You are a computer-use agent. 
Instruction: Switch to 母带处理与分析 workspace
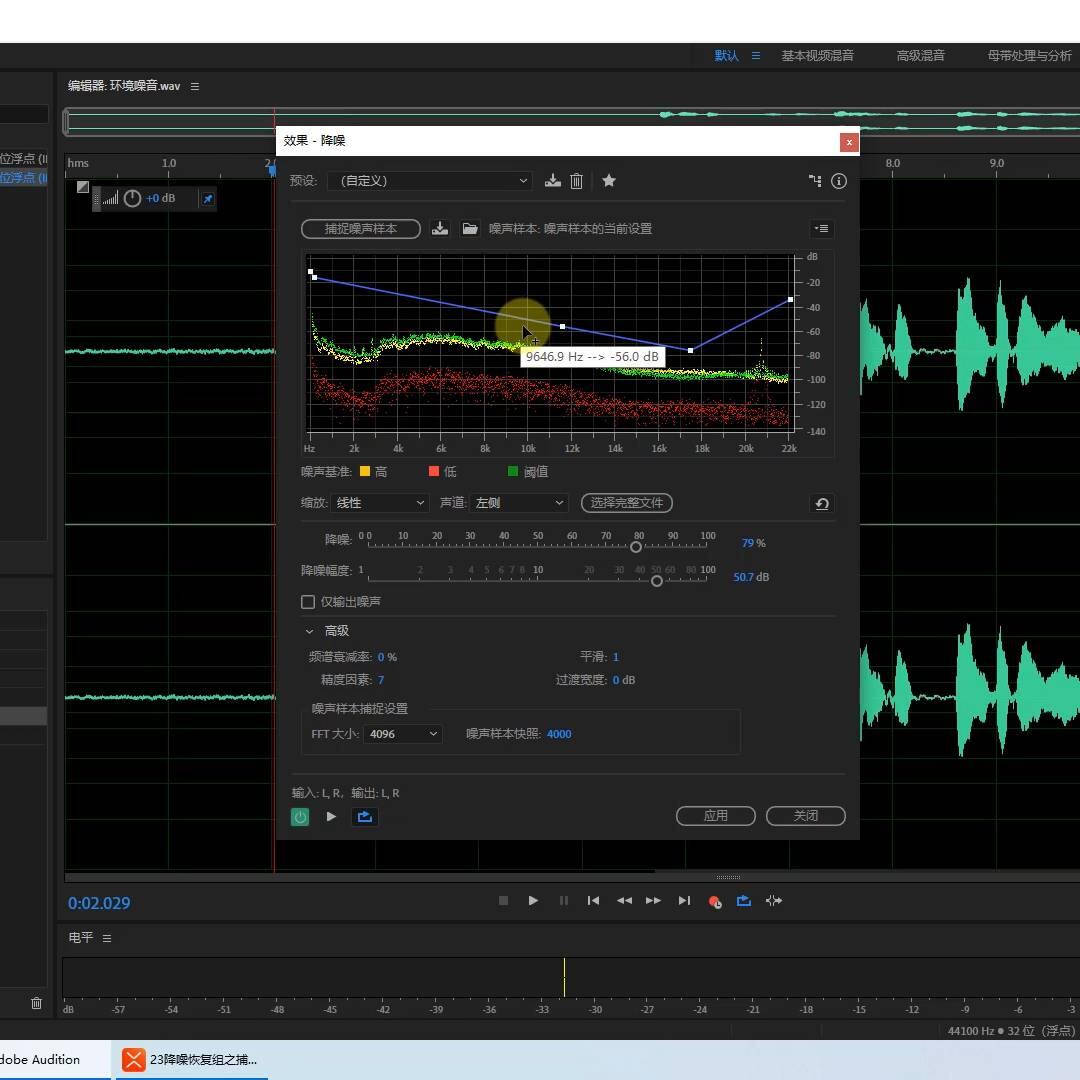(1029, 56)
